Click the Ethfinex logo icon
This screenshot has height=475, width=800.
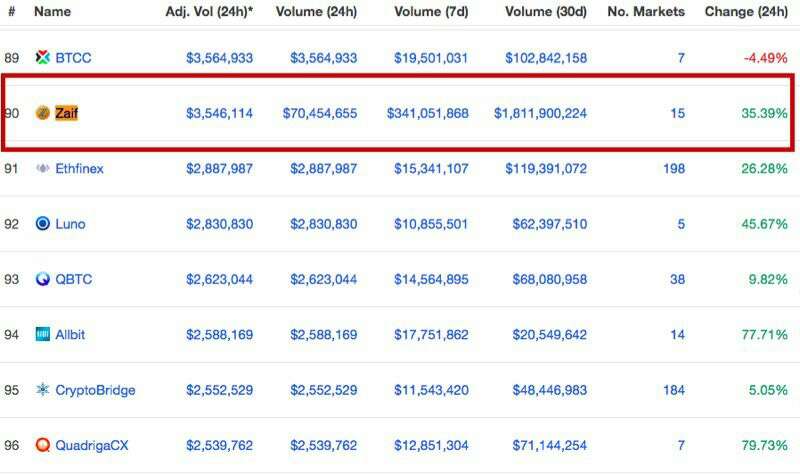tap(42, 168)
